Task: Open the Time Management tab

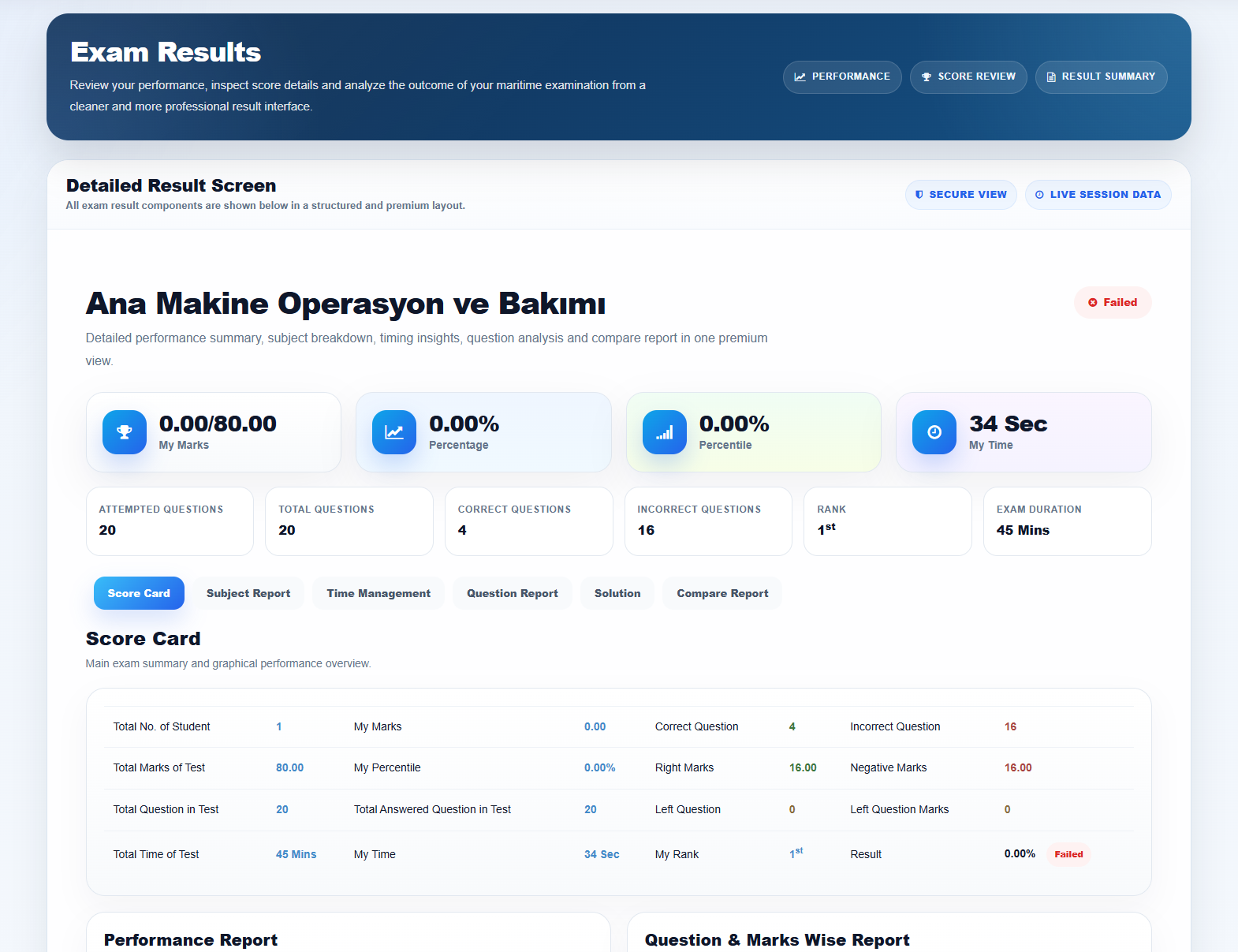Action: point(378,593)
